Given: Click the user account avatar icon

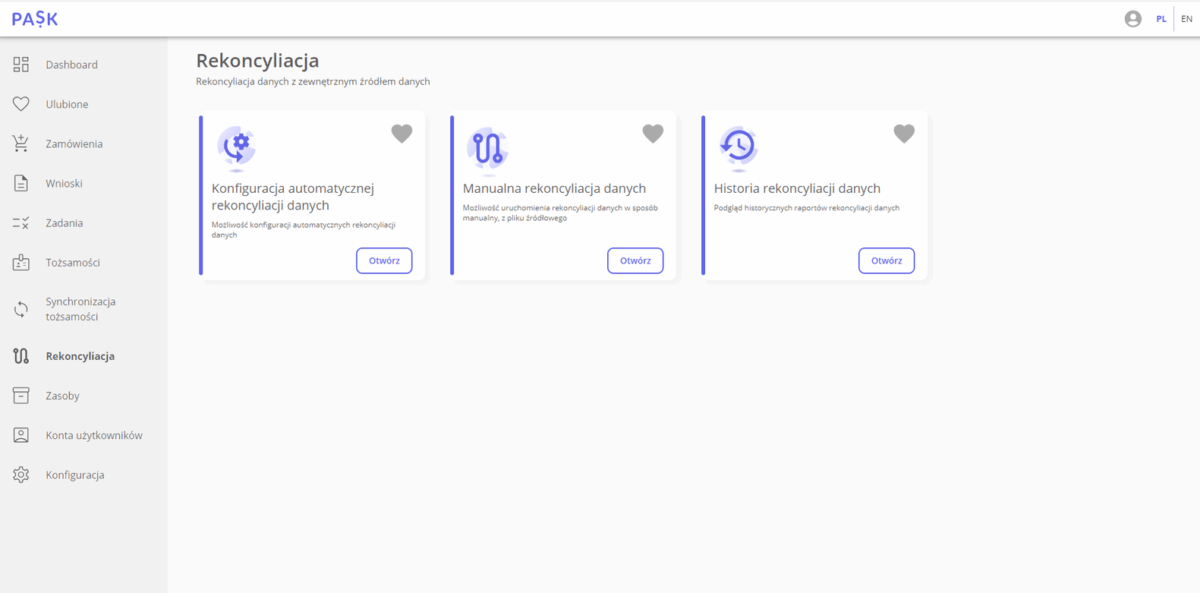Looking at the screenshot, I should [1133, 19].
